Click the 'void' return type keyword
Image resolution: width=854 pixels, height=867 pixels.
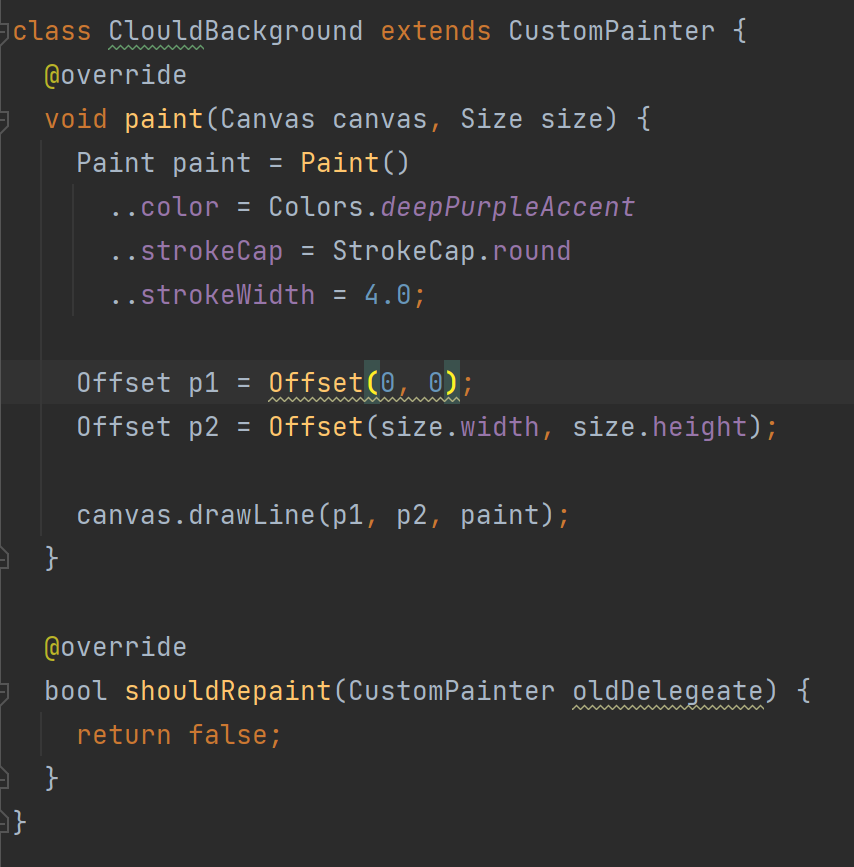(76, 119)
